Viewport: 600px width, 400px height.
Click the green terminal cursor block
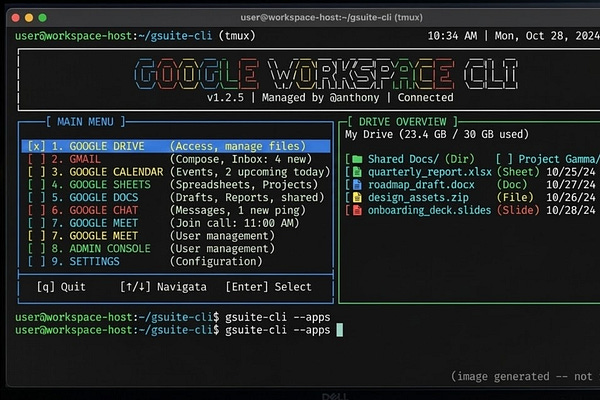(x=339, y=330)
